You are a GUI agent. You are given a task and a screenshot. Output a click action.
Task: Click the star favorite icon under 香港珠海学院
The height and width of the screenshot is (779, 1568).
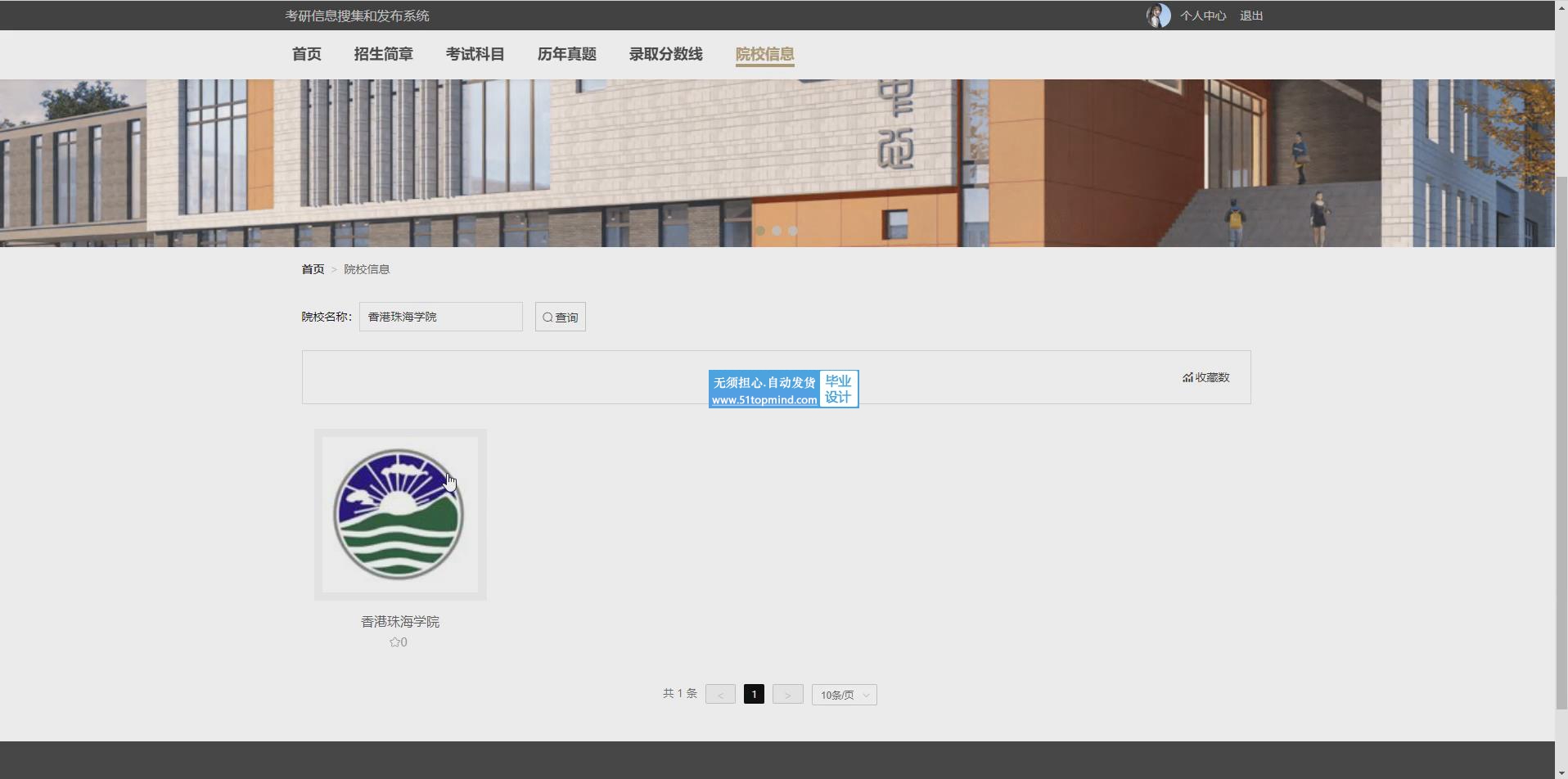pos(394,642)
